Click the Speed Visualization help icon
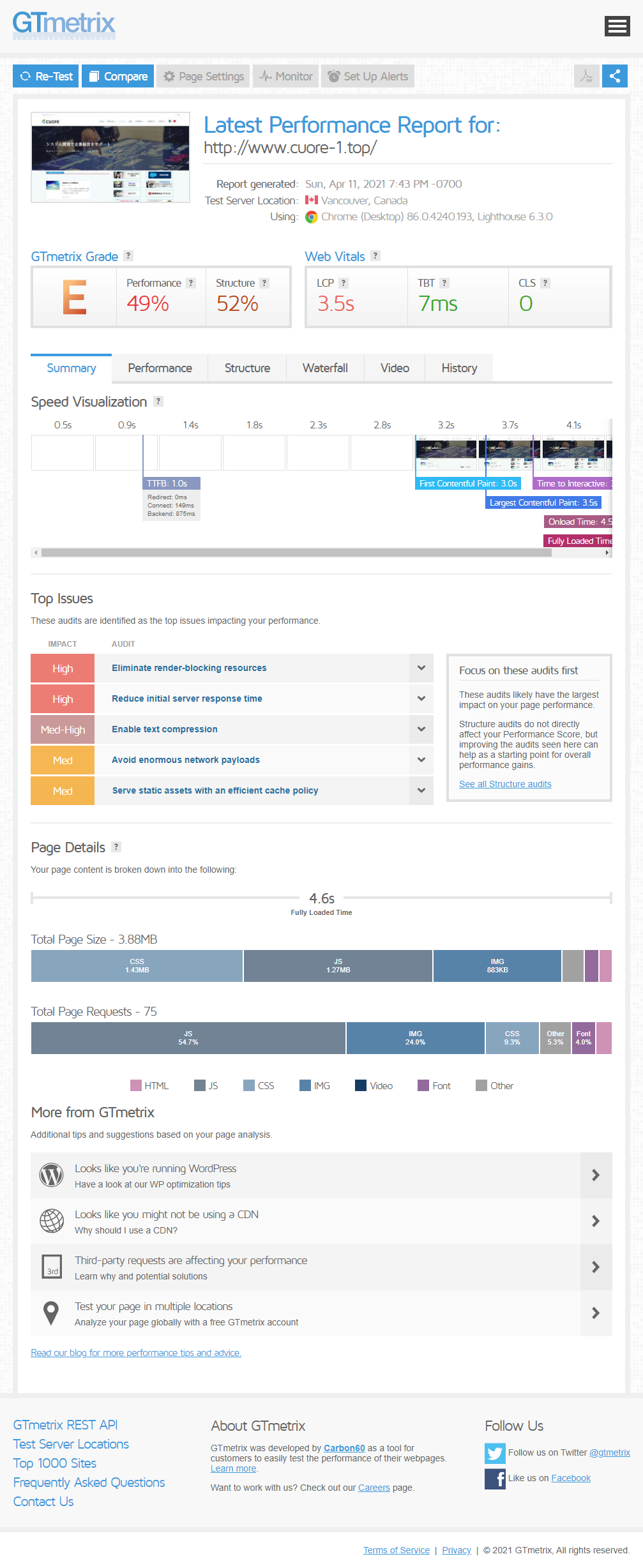 (x=158, y=402)
